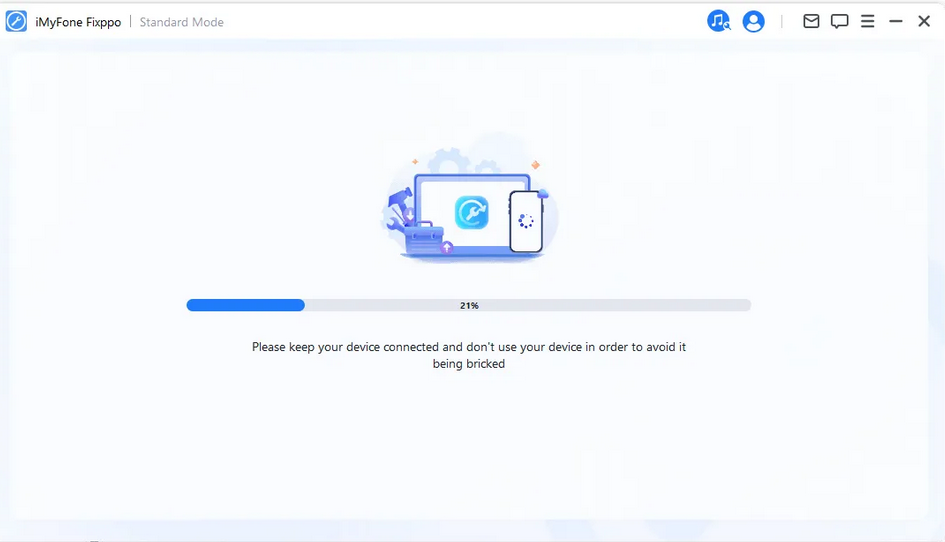Click the Standard Mode title text
The width and height of the screenshot is (945, 542).
[181, 22]
